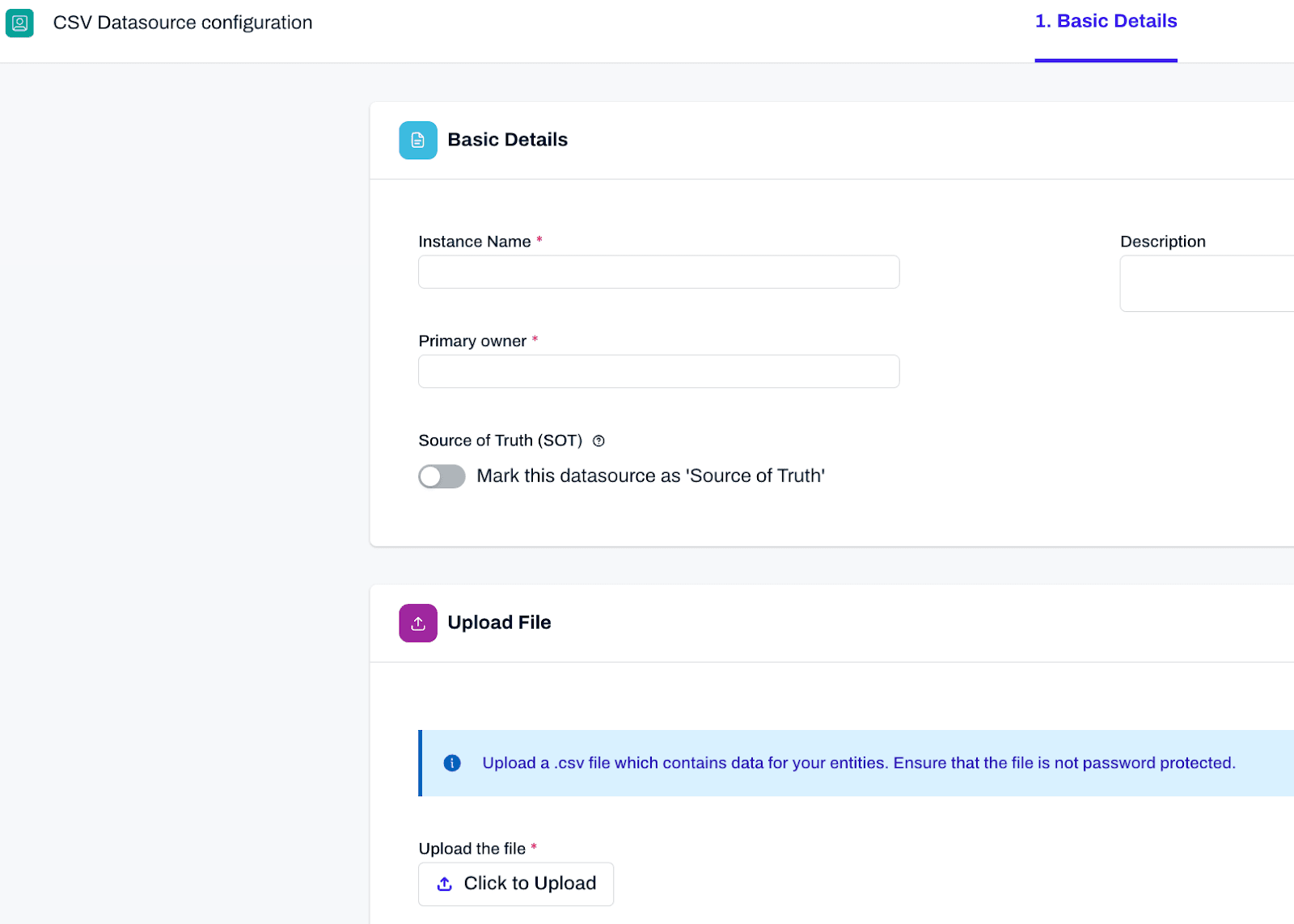Click the teal CSV datasource icon
The image size is (1294, 924).
point(19,23)
